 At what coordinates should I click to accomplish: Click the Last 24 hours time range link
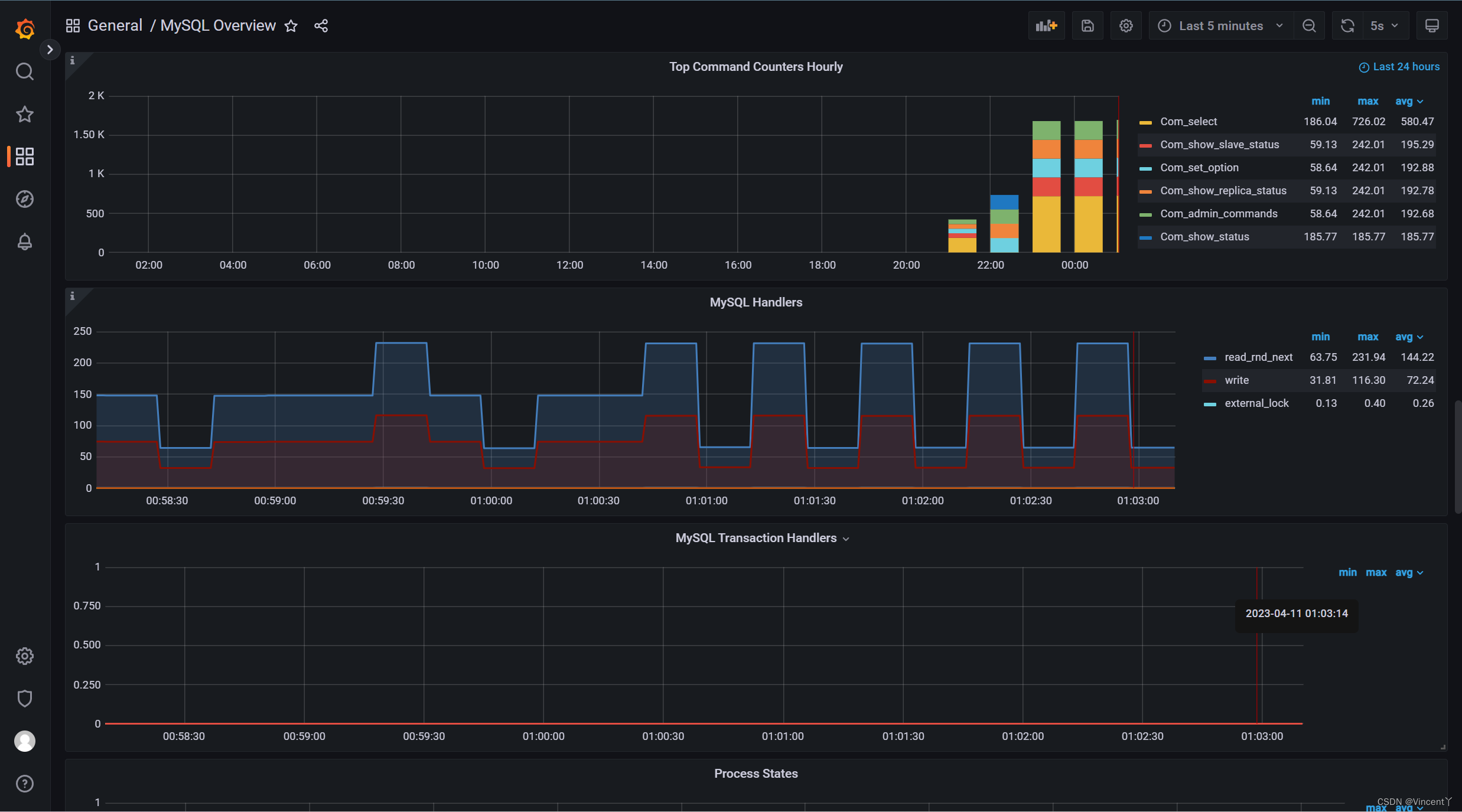1399,66
